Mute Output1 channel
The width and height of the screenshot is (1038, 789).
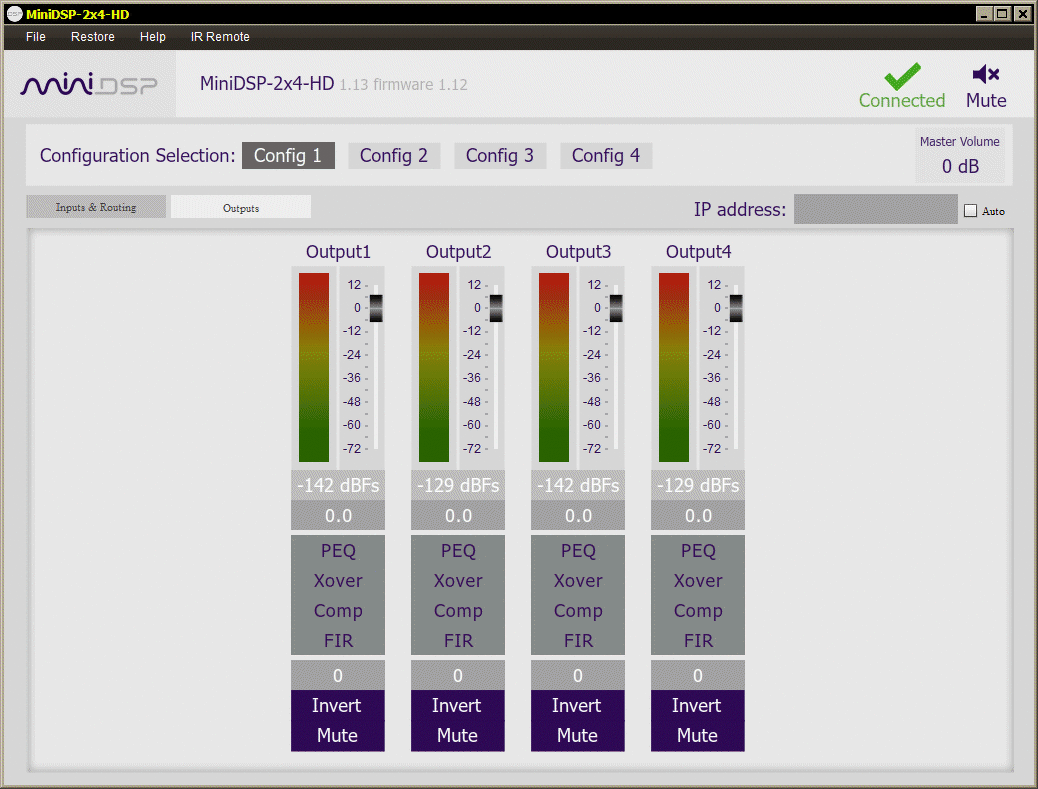coord(338,736)
